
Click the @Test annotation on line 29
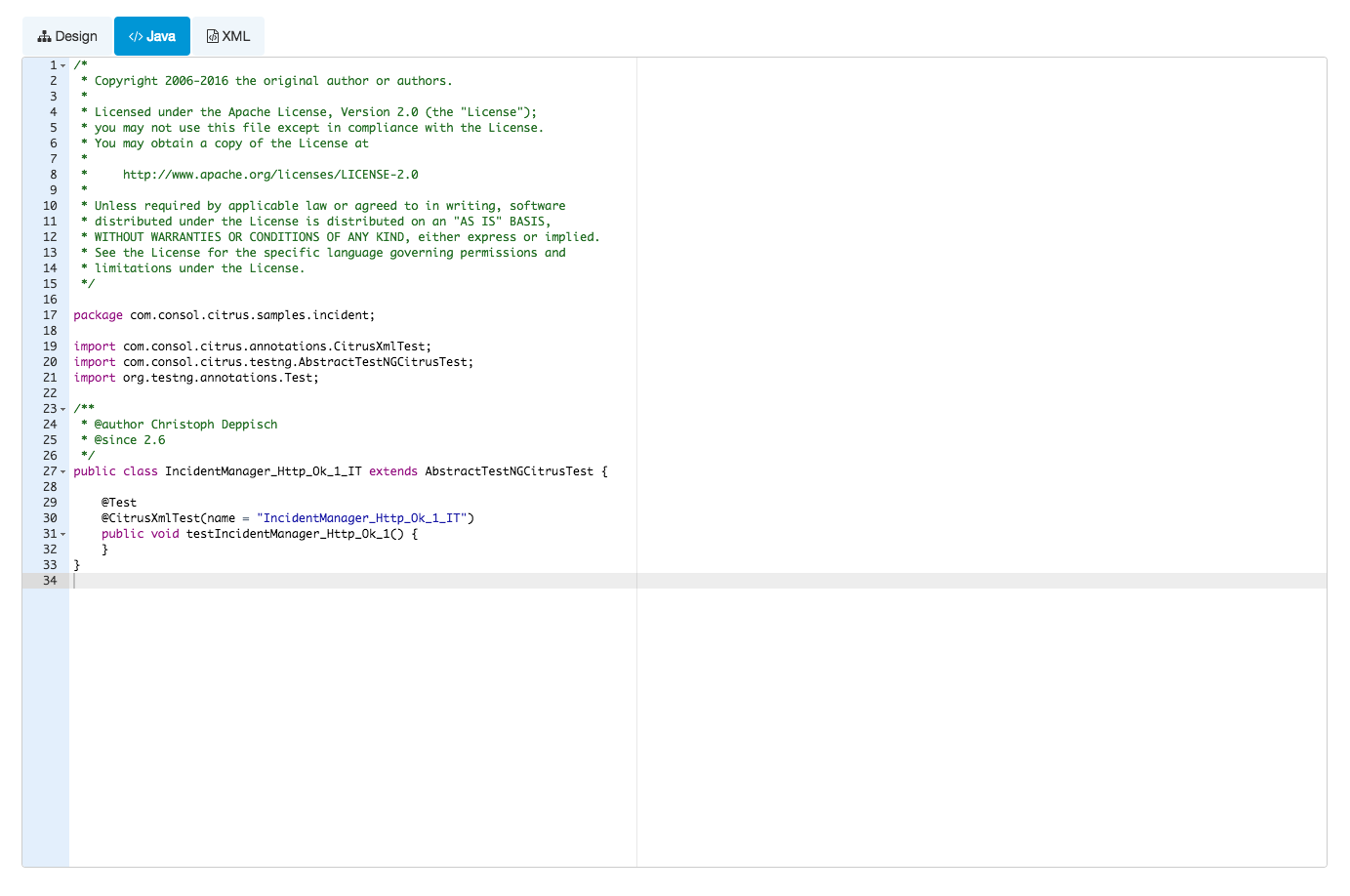119,503
